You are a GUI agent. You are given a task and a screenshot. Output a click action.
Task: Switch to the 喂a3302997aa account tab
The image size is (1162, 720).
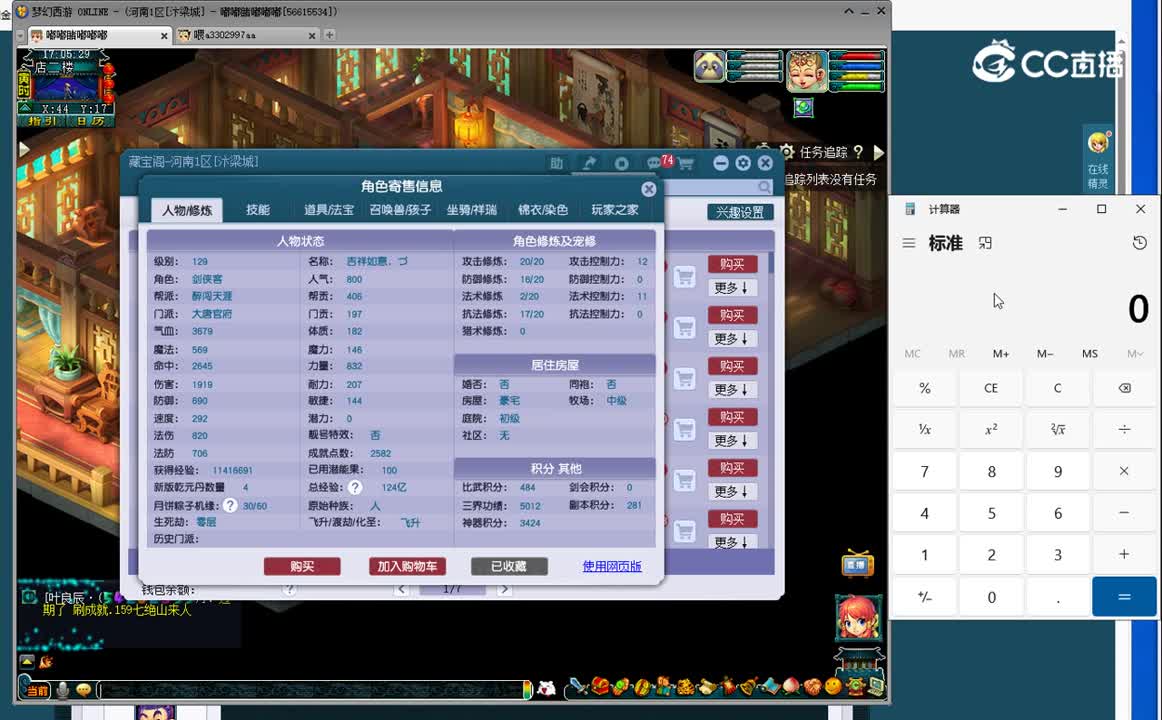coord(248,35)
